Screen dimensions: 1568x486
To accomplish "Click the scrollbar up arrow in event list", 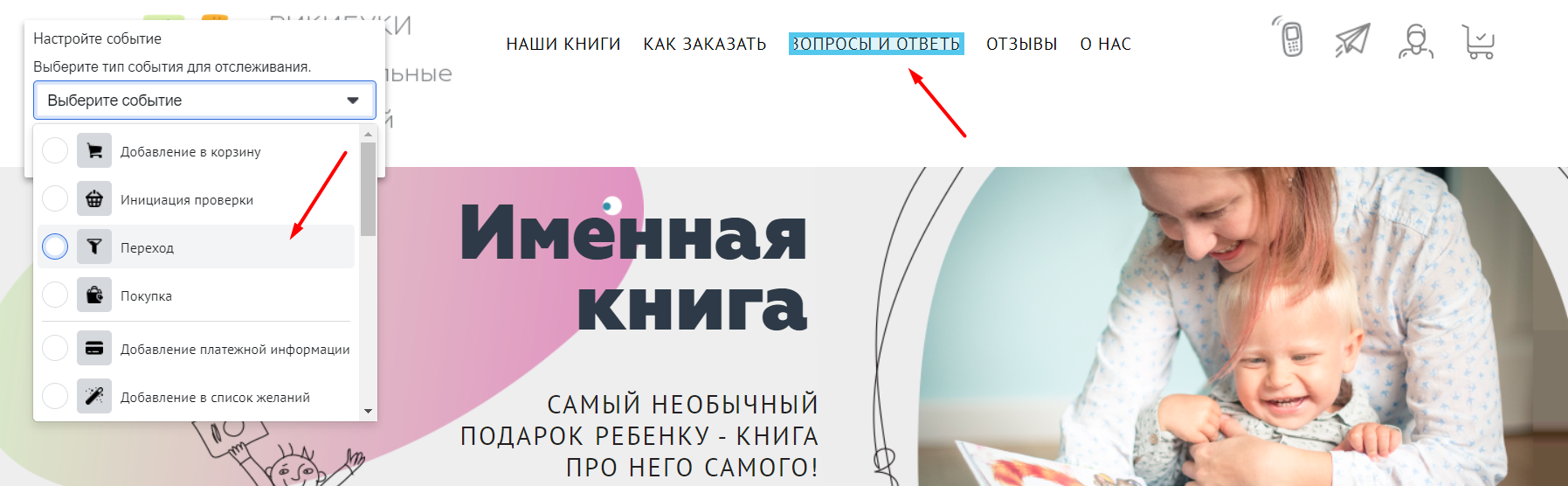I will (368, 135).
